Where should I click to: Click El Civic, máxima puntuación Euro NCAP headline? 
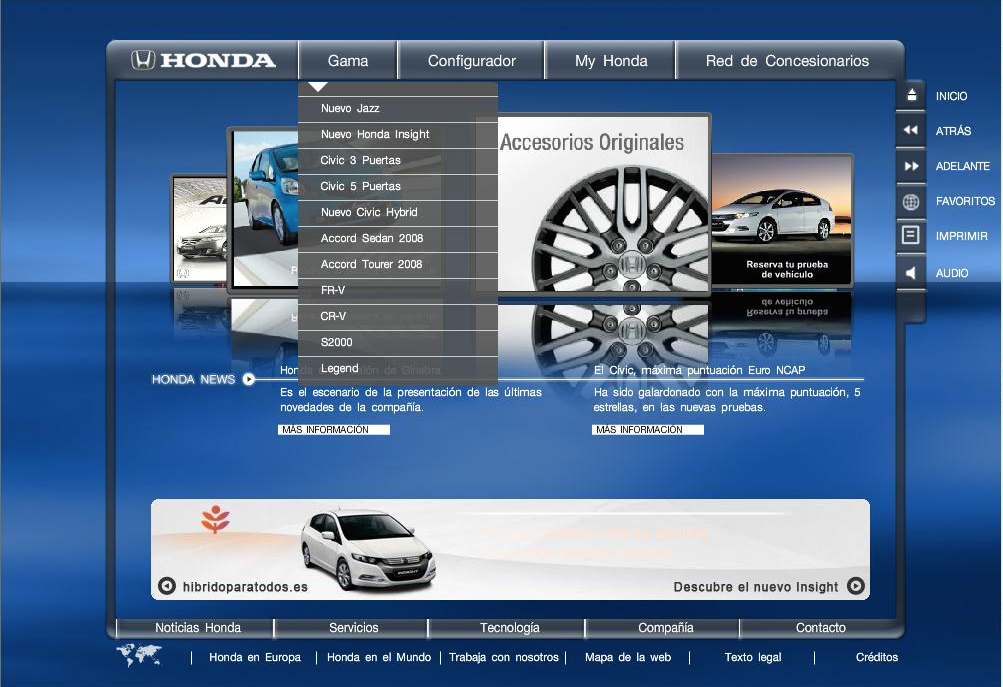coord(699,370)
